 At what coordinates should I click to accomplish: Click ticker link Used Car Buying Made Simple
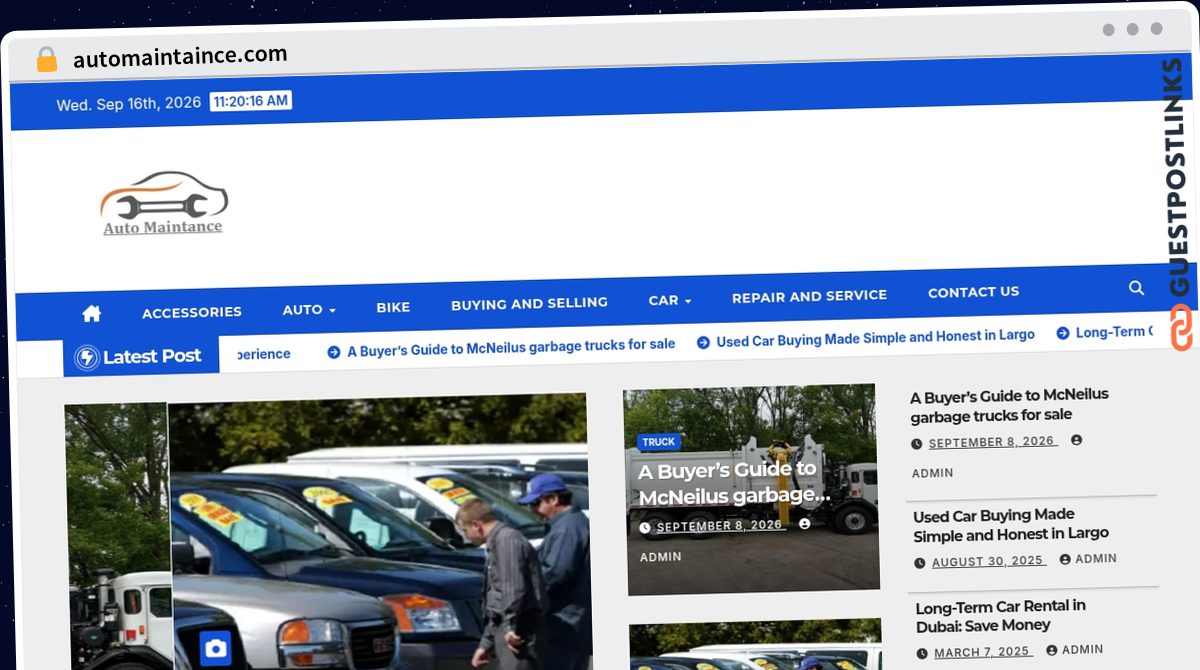[875, 338]
